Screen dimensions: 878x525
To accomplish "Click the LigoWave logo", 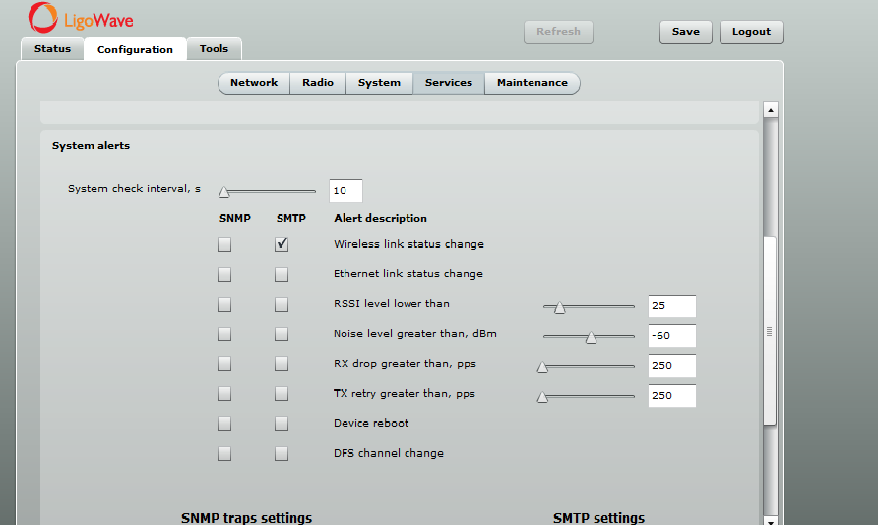I will pyautogui.click(x=81, y=18).
